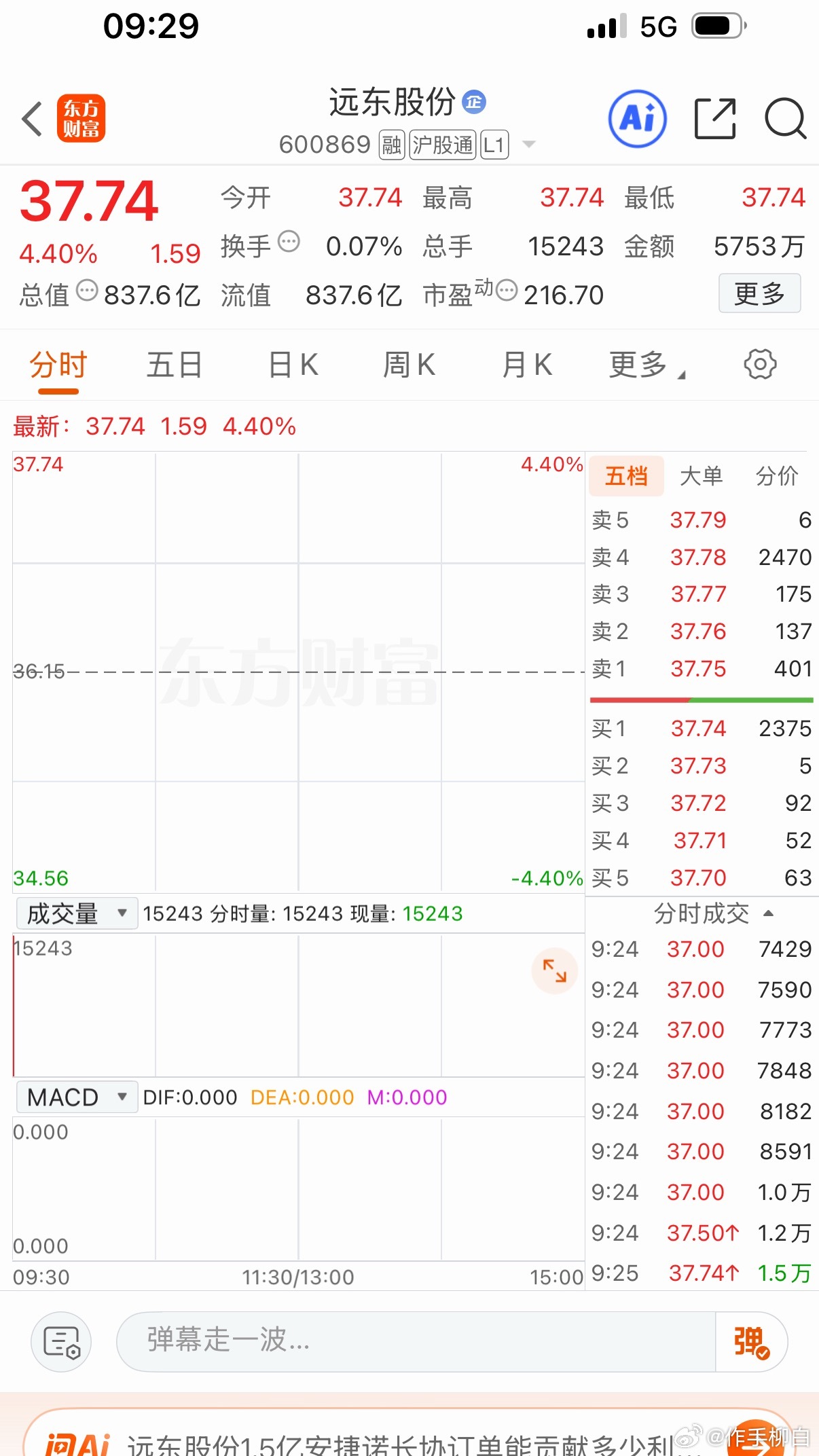
Task: Tap the 36.15 previous close line label
Action: pyautogui.click(x=39, y=672)
